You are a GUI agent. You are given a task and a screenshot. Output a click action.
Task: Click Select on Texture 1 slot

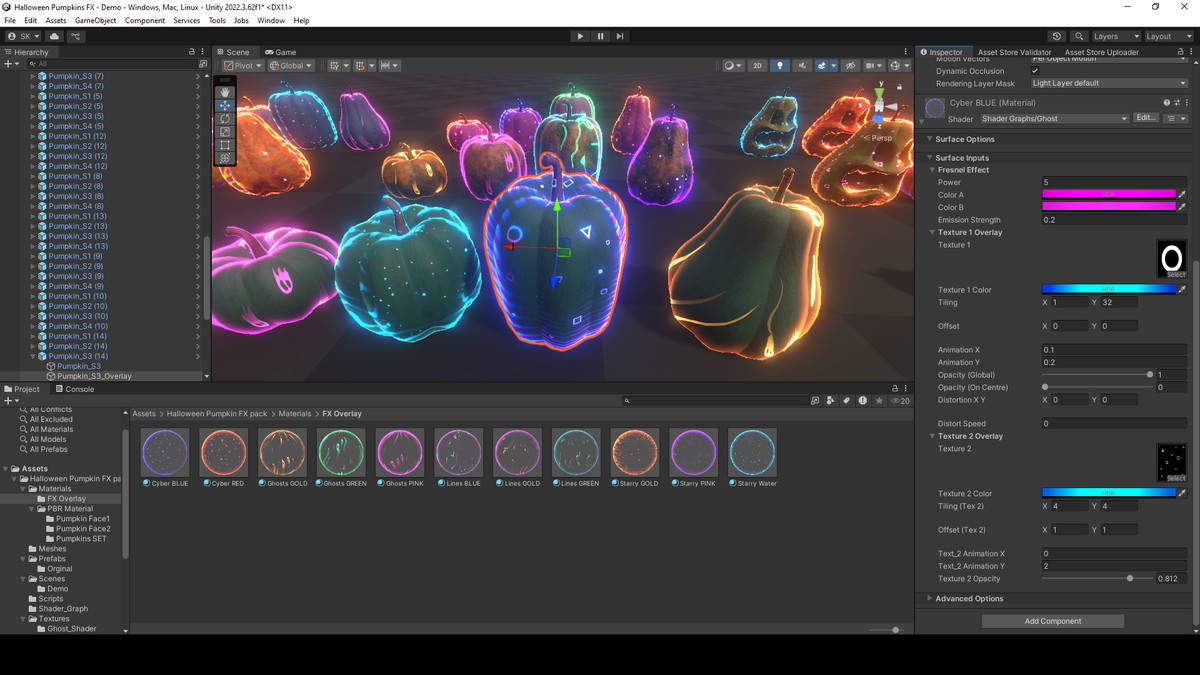pyautogui.click(x=1175, y=274)
